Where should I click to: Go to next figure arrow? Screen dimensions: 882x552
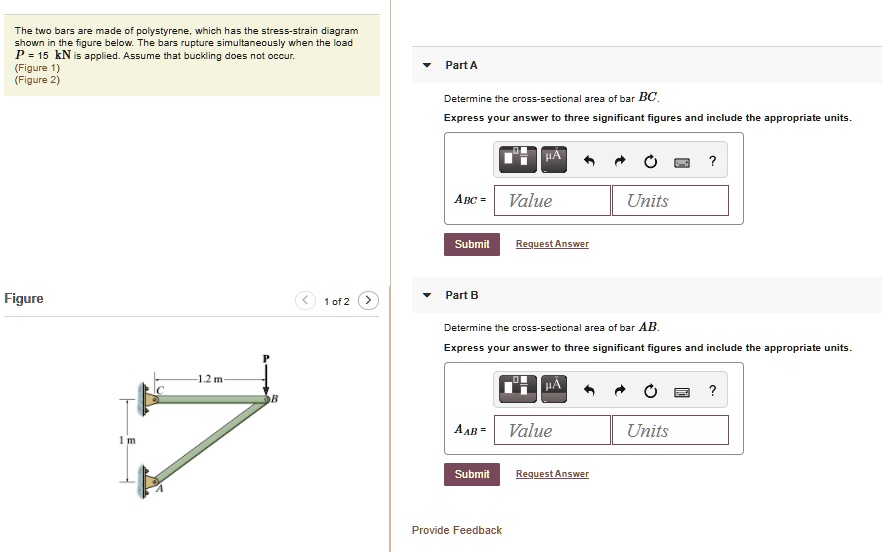point(368,300)
